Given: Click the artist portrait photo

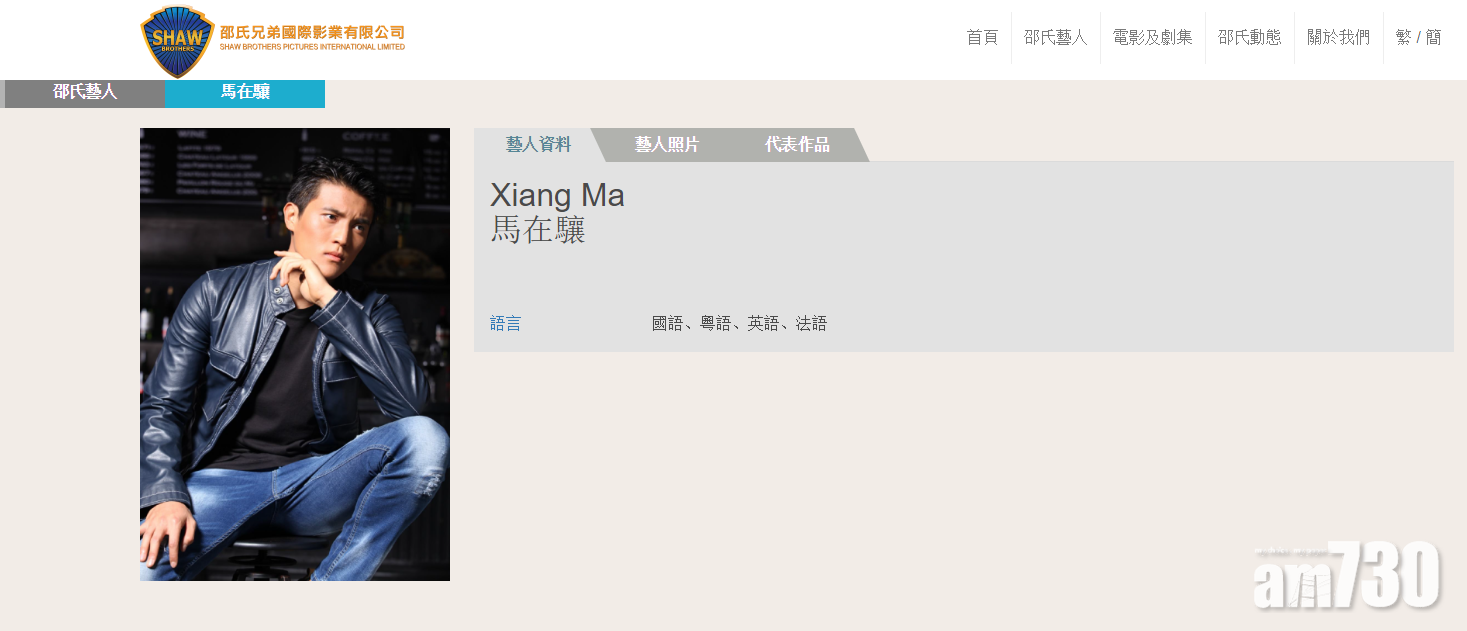Looking at the screenshot, I should pyautogui.click(x=295, y=354).
